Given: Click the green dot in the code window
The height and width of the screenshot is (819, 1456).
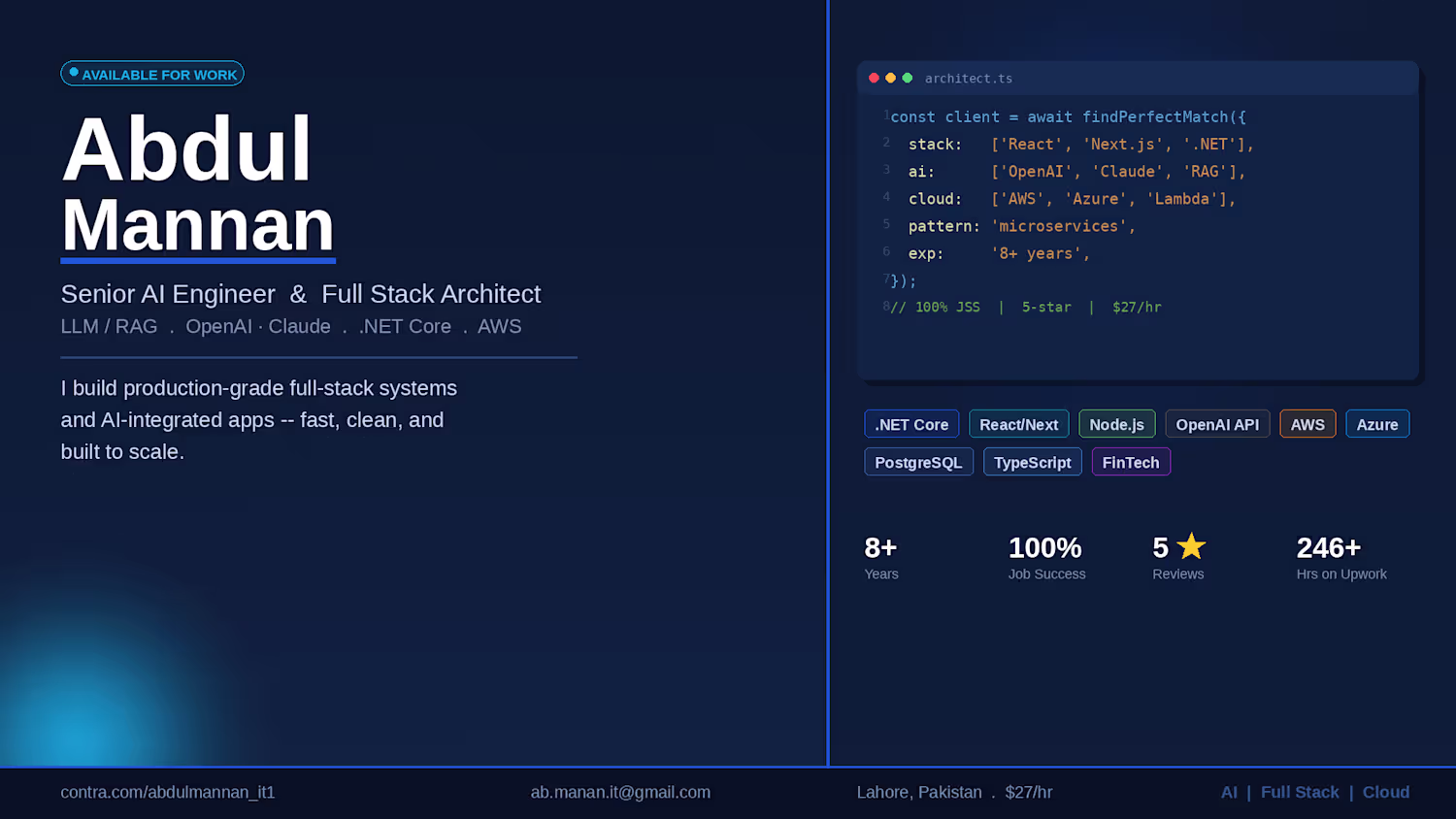Looking at the screenshot, I should click(908, 78).
